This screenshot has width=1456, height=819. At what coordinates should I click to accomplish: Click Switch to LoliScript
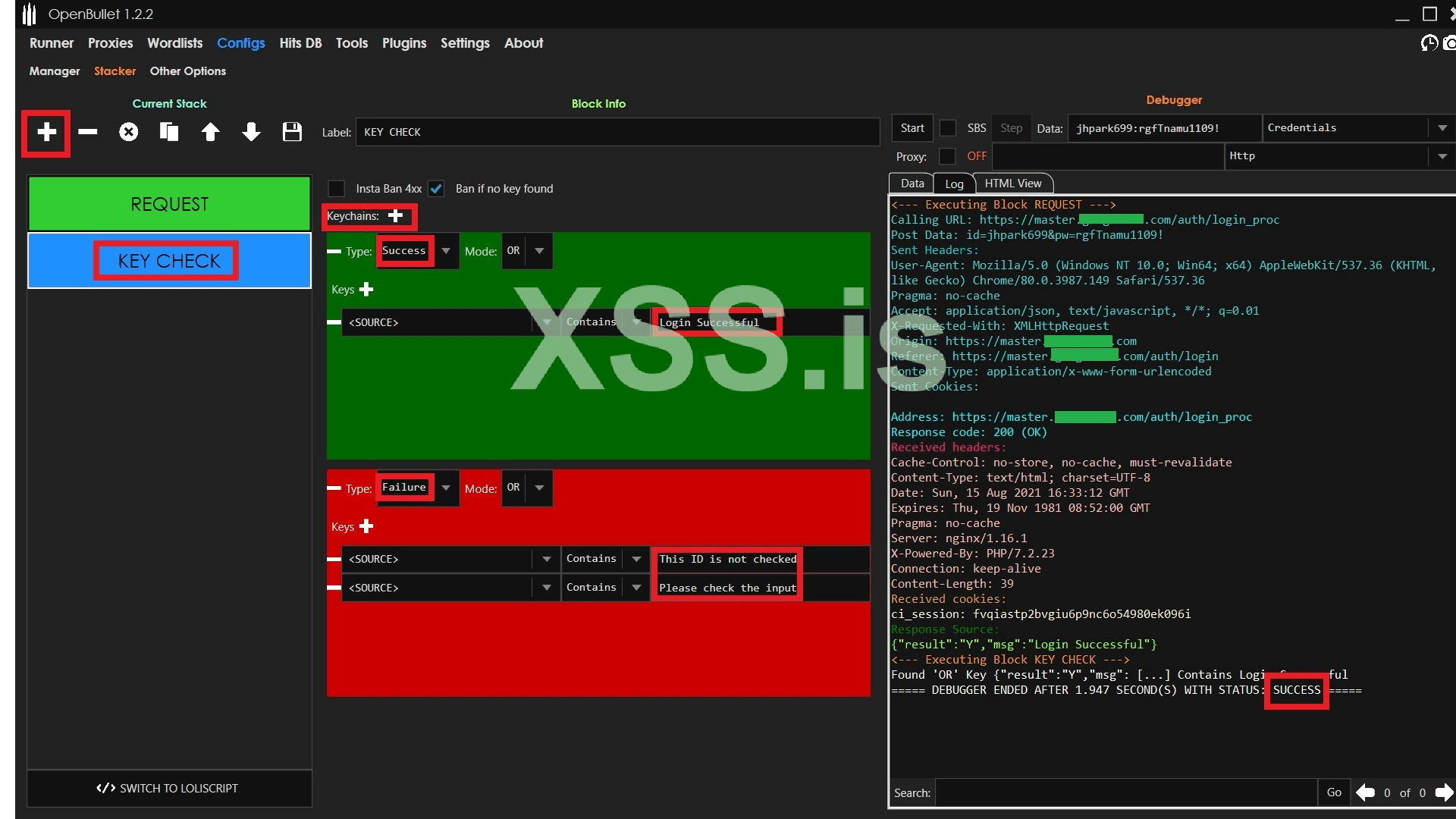click(169, 789)
